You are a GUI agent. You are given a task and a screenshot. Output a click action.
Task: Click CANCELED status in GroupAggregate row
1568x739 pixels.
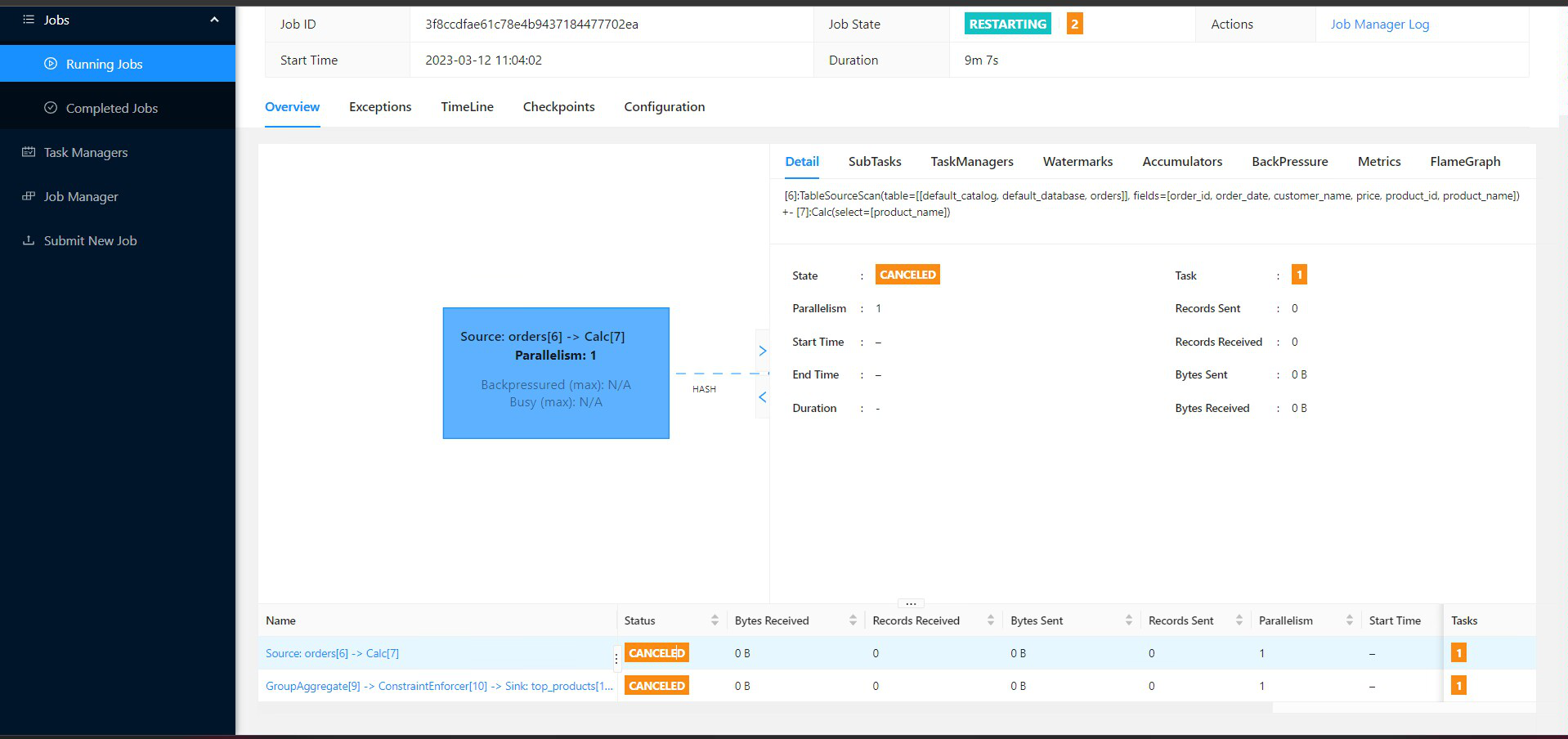(656, 686)
